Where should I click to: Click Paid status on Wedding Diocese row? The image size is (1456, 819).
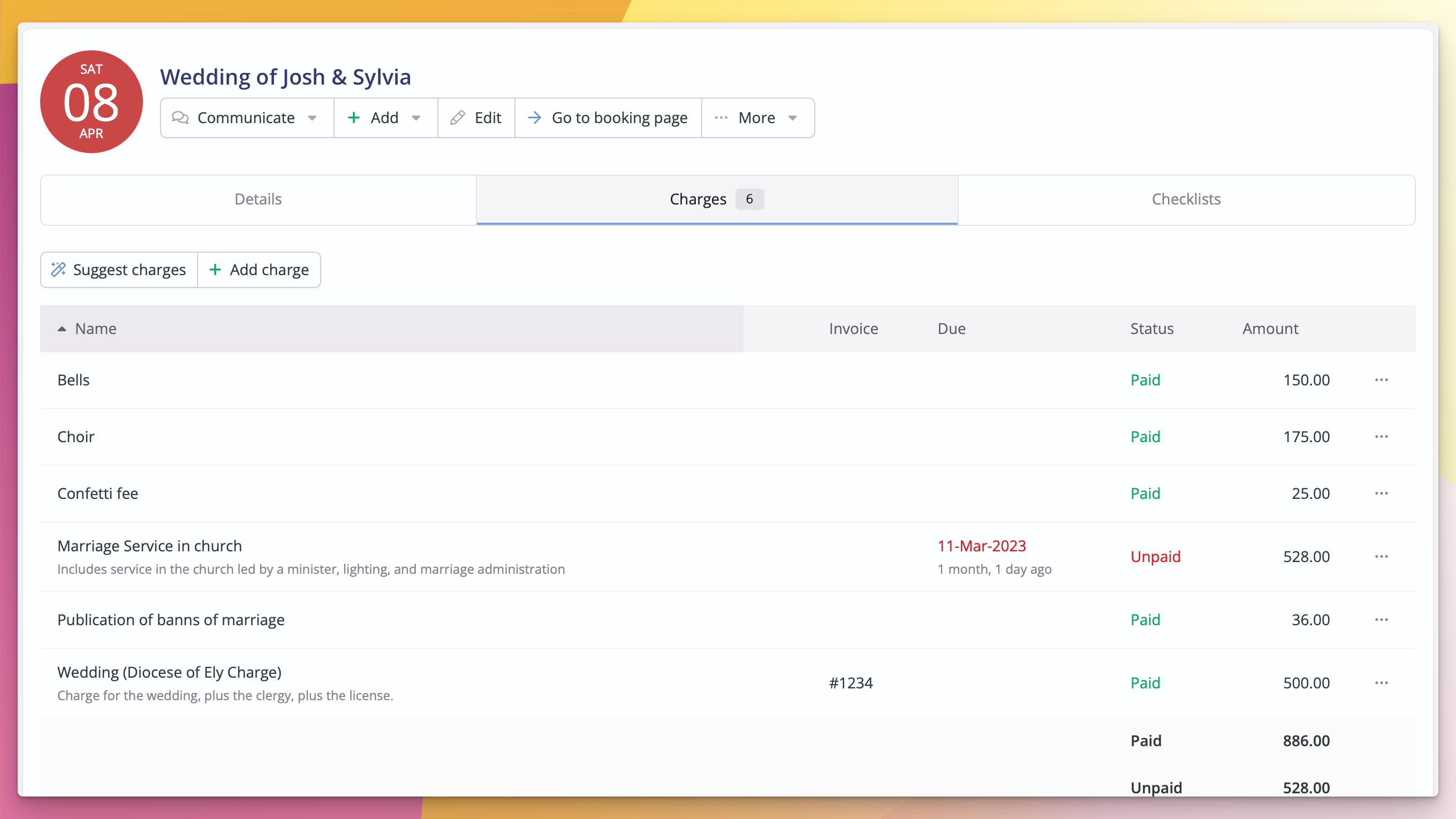coord(1145,683)
